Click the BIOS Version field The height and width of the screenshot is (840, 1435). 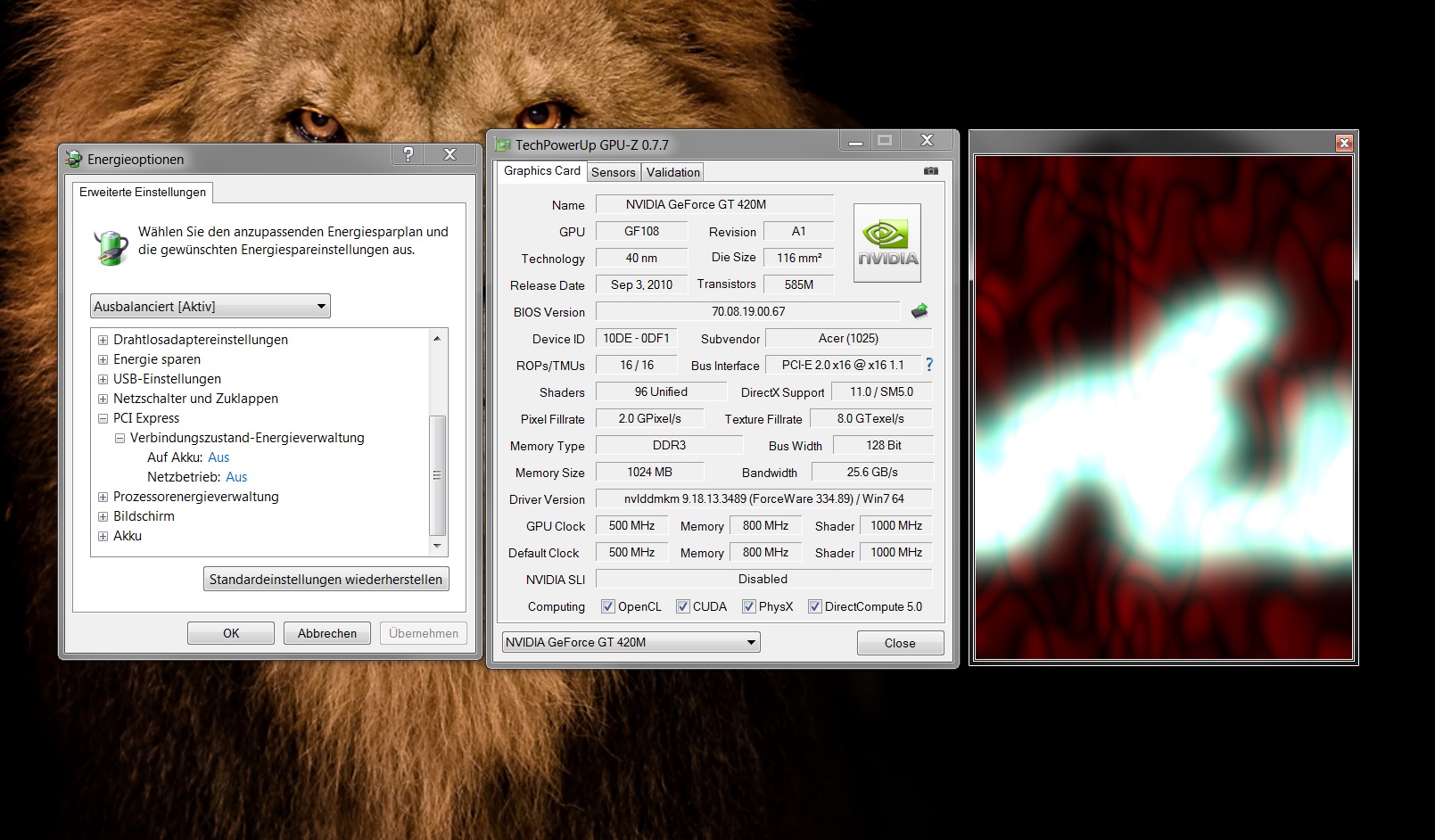point(748,311)
